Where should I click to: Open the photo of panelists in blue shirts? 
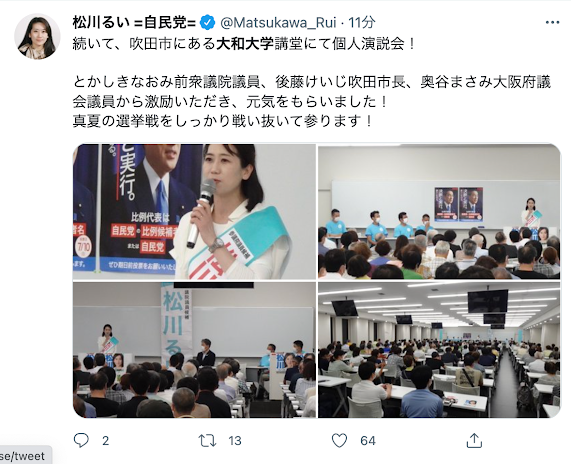pyautogui.click(x=439, y=212)
